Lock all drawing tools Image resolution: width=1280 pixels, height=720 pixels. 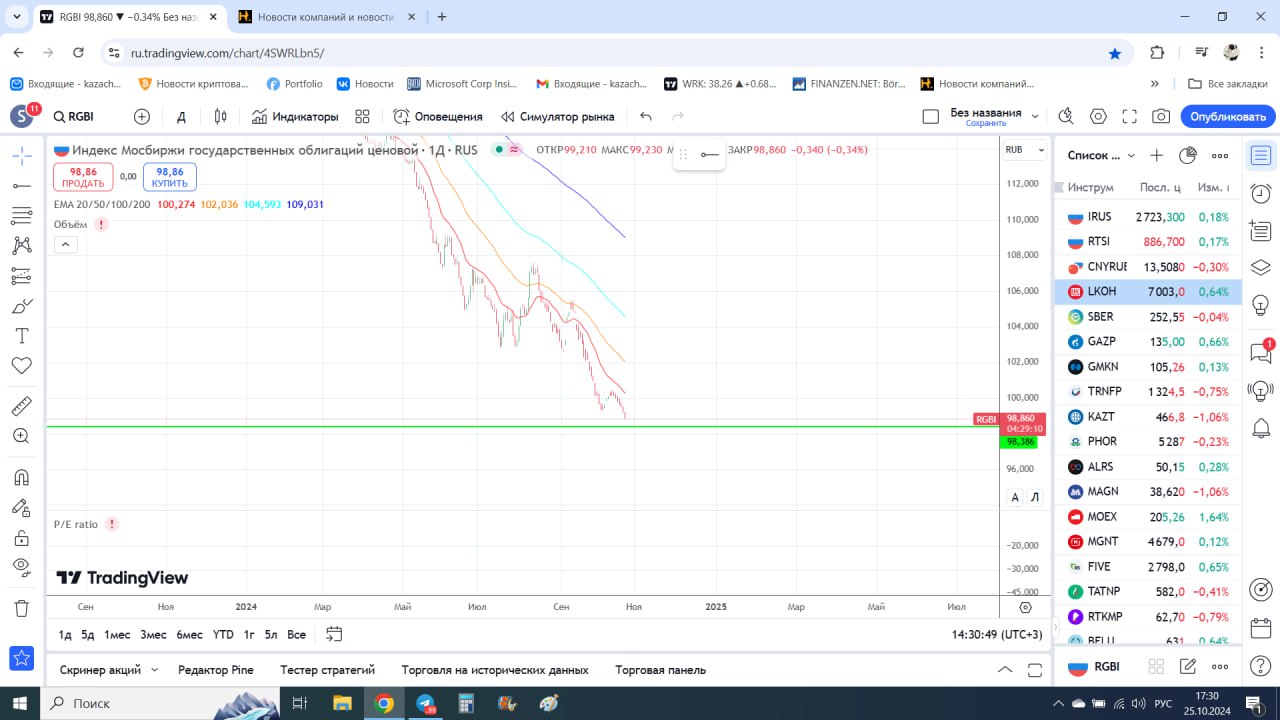[x=21, y=538]
